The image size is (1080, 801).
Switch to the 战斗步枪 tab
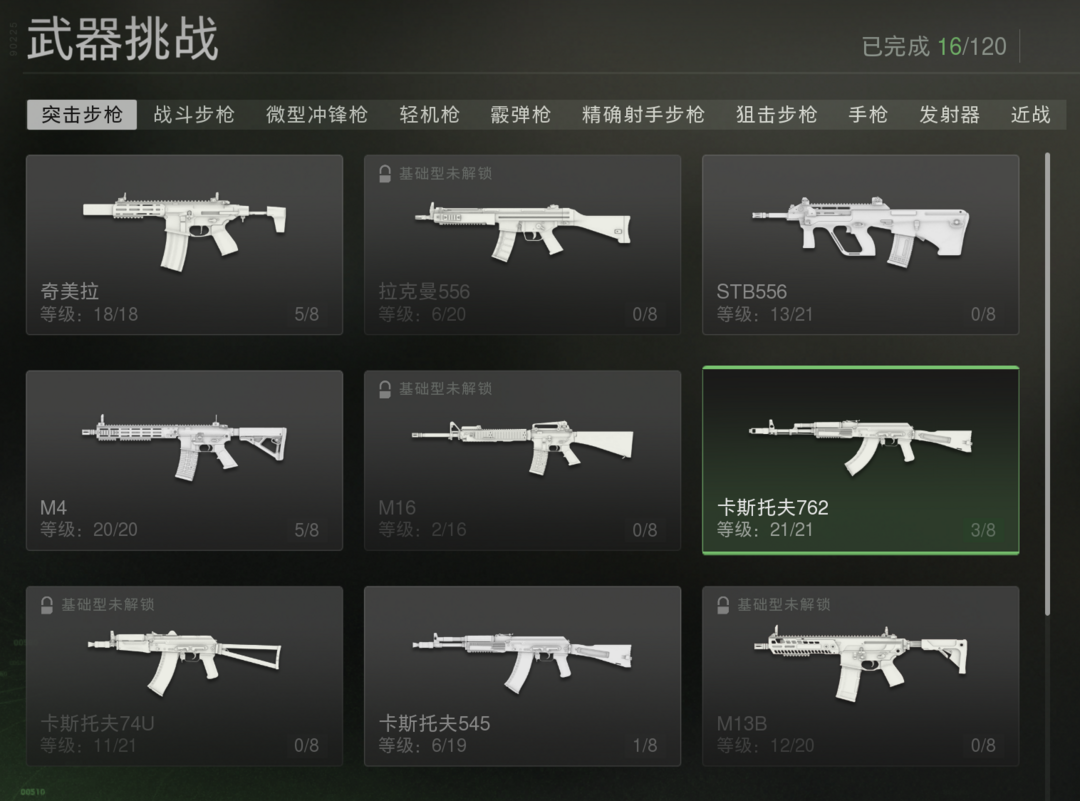(194, 114)
